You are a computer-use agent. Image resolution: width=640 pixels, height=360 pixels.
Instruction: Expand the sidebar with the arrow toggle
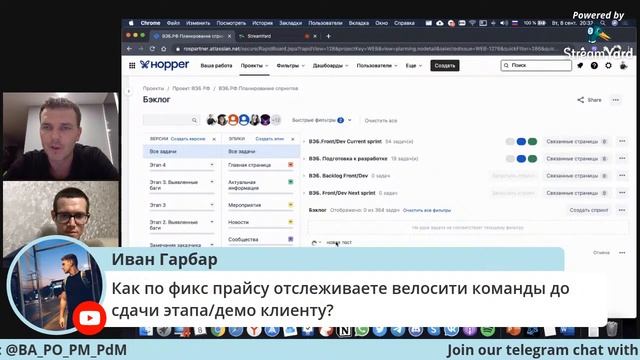(x=129, y=91)
